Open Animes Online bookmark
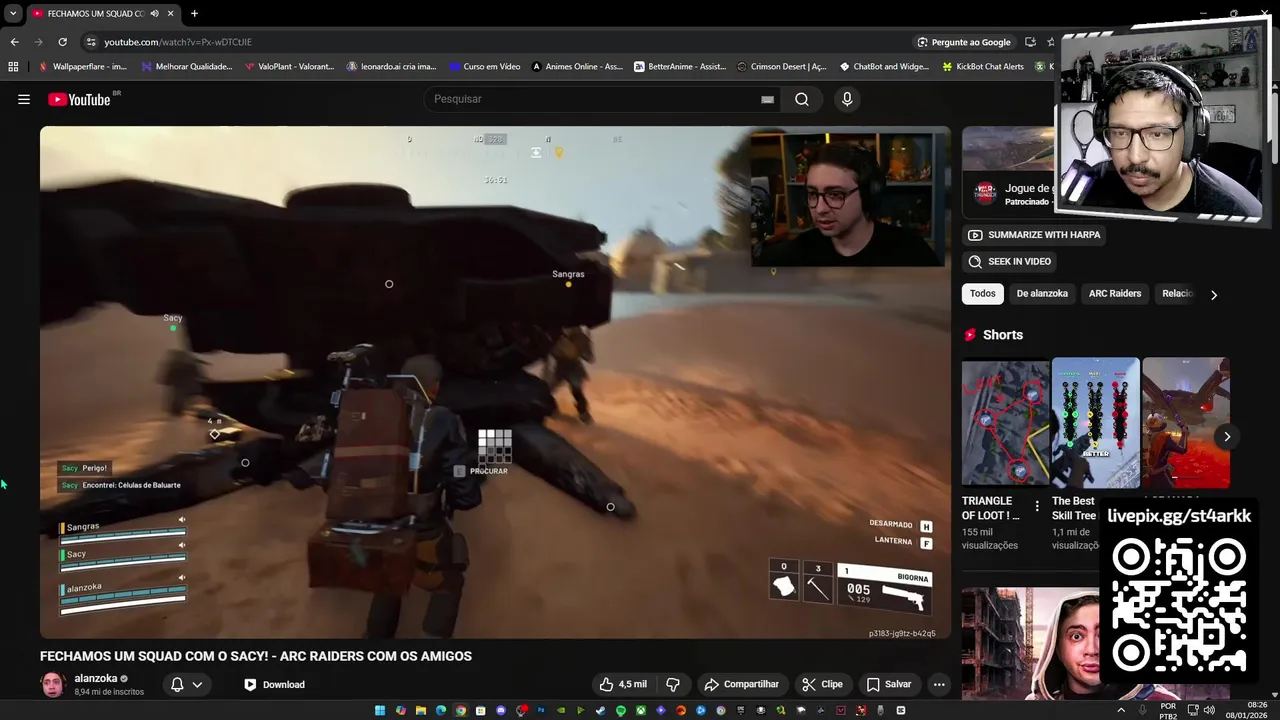This screenshot has width=1280, height=720. [577, 67]
